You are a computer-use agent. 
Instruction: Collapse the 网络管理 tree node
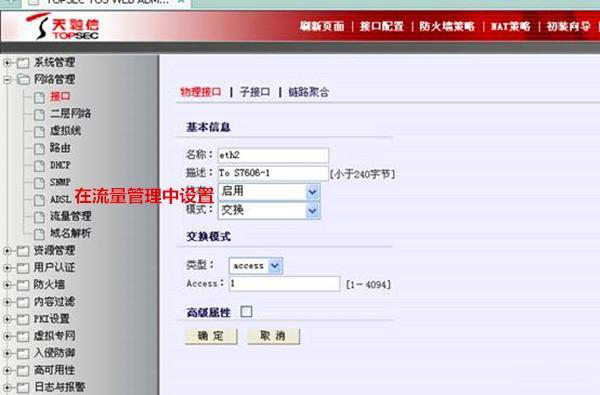click(7, 80)
